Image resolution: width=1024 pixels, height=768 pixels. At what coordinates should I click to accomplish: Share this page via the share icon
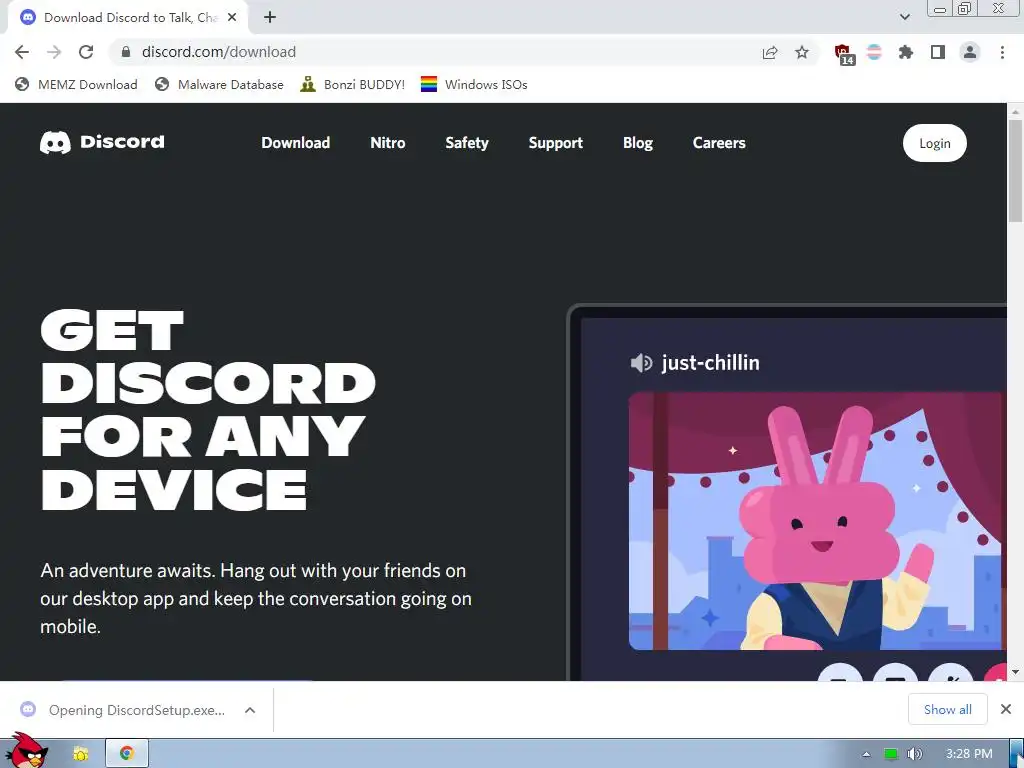tap(770, 52)
